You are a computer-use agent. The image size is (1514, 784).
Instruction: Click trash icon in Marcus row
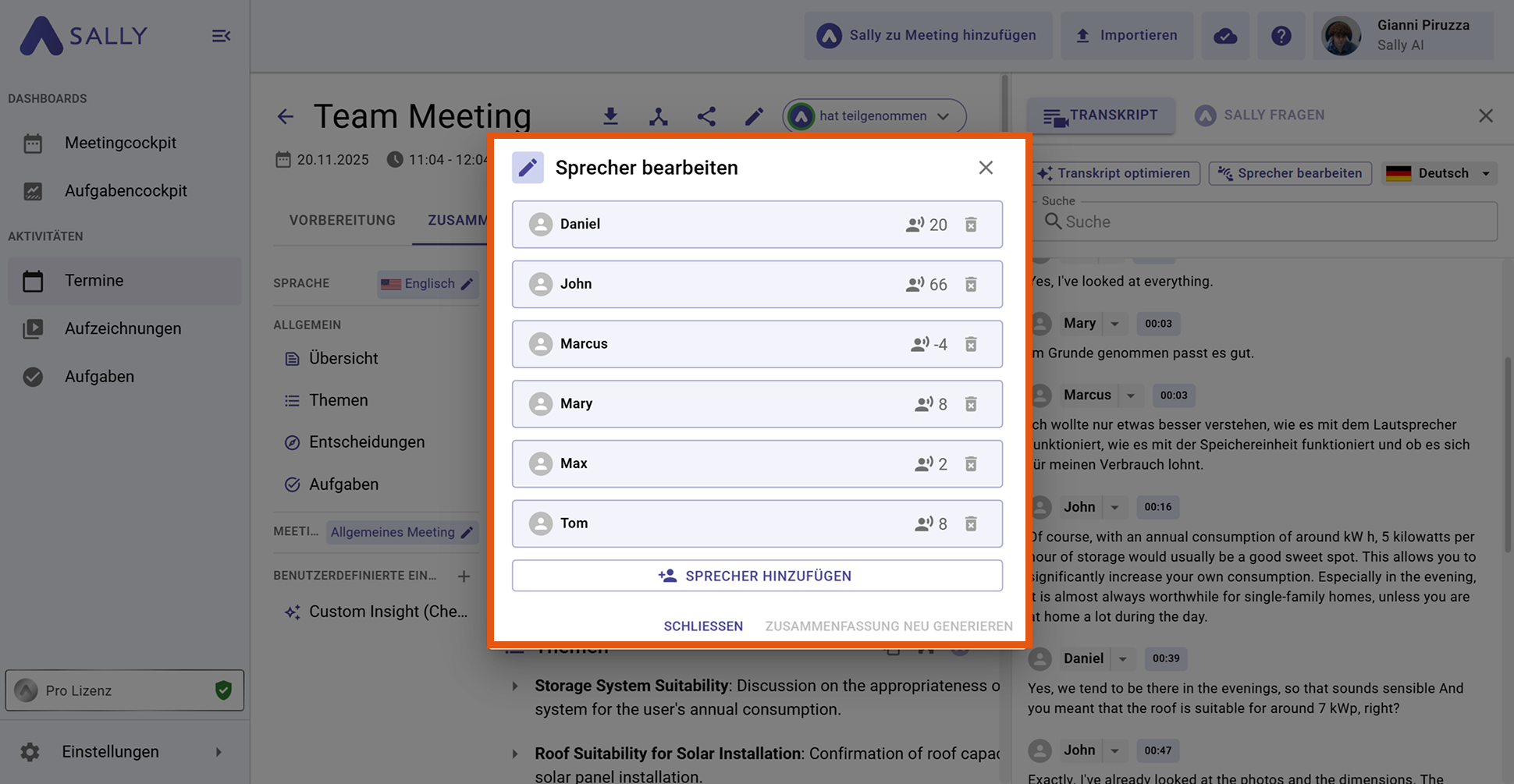click(971, 344)
